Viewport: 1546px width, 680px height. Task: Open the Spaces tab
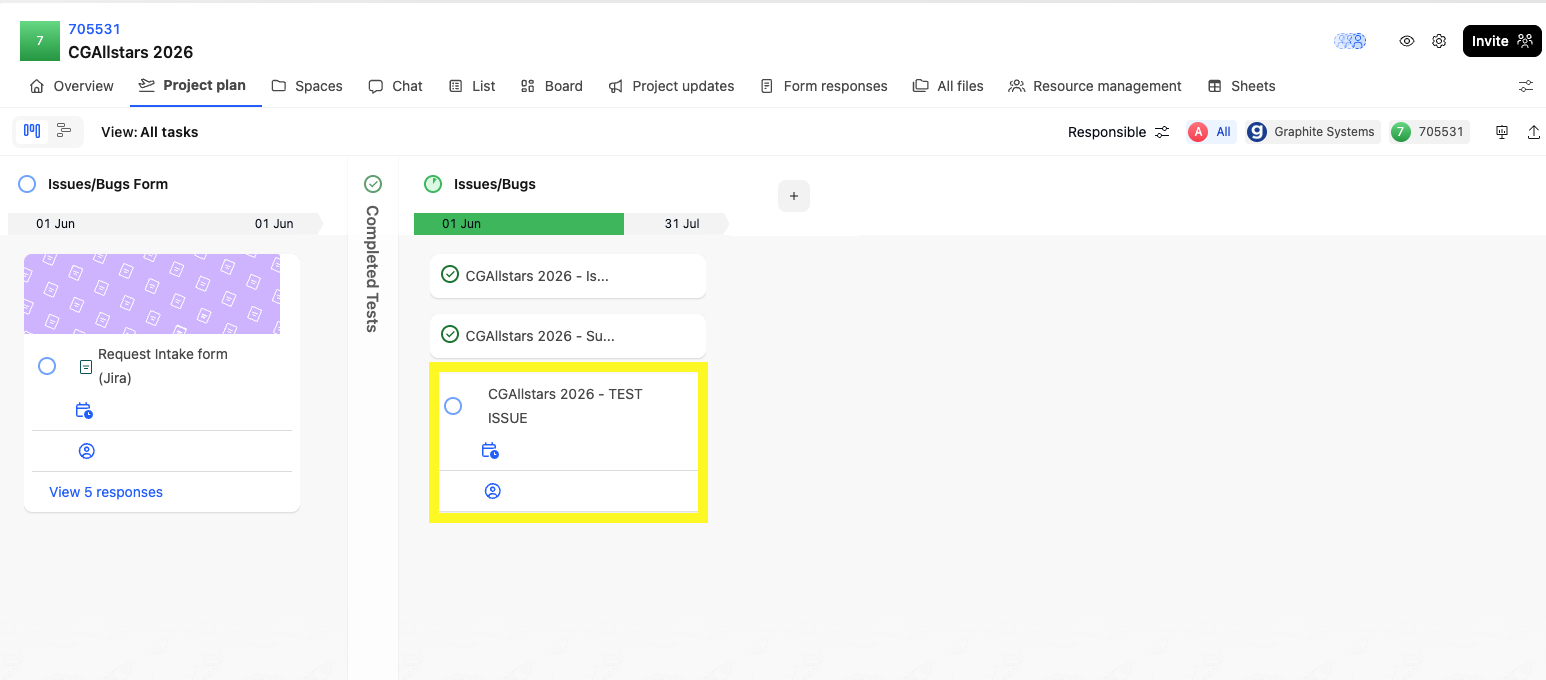(307, 86)
